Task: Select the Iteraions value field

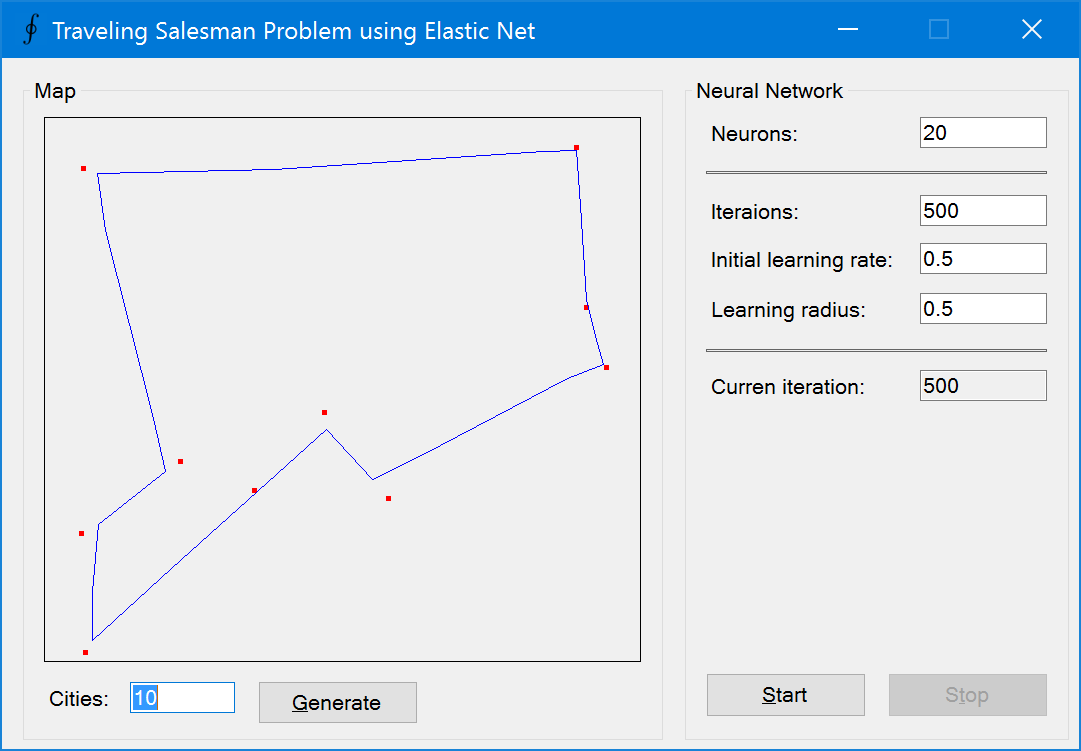Action: click(x=982, y=210)
